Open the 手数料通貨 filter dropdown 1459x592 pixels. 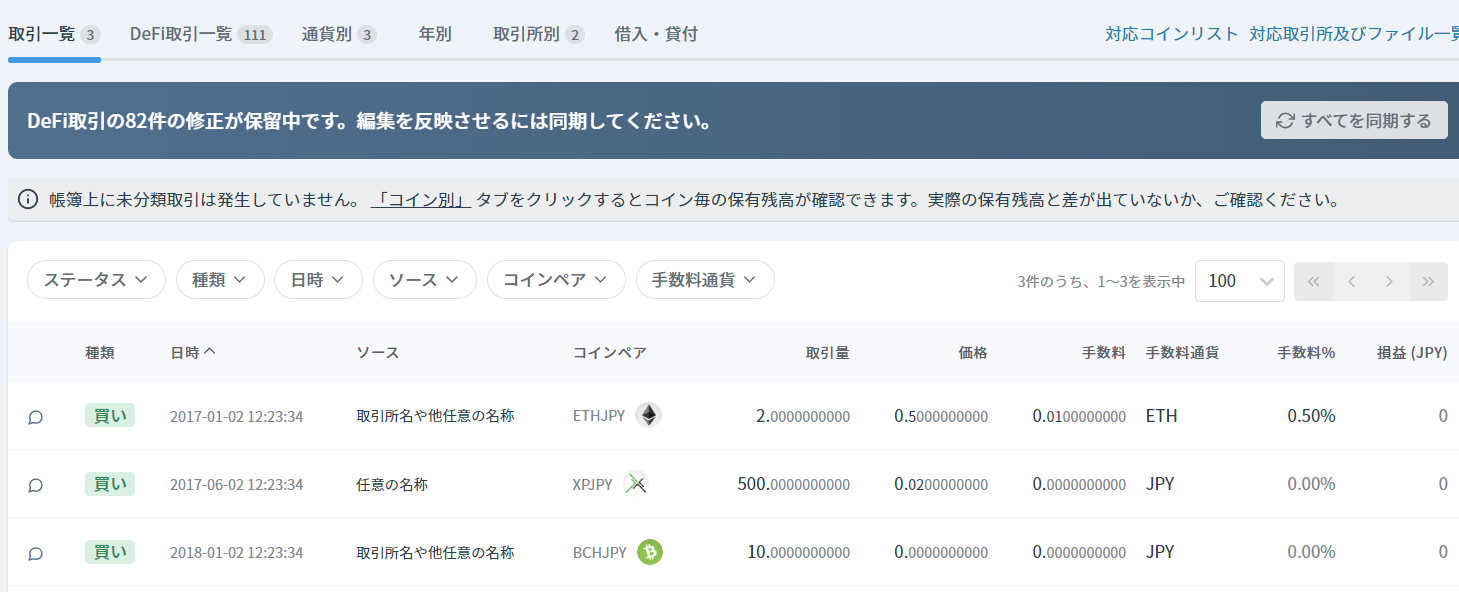pyautogui.click(x=705, y=280)
